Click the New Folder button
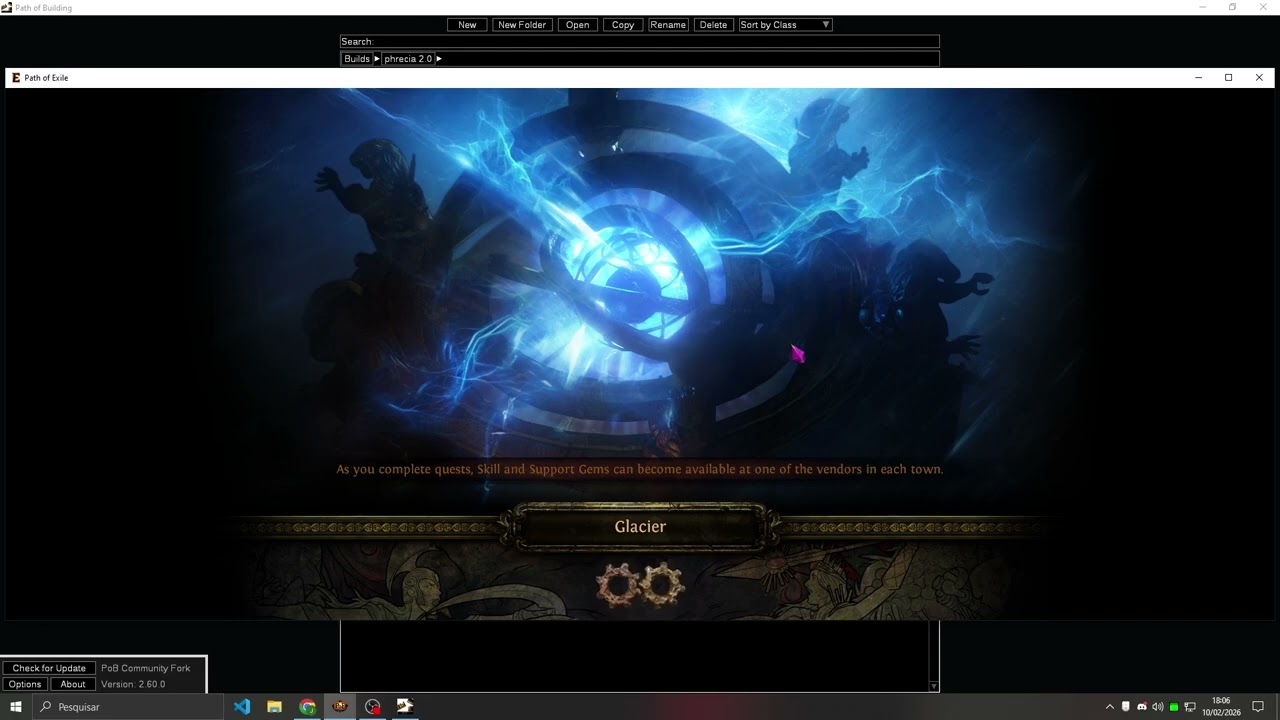 pyautogui.click(x=522, y=25)
